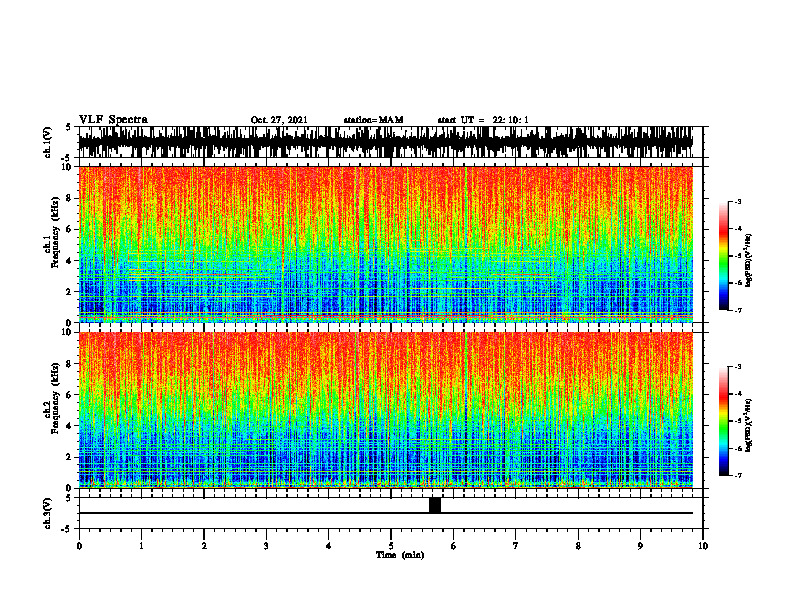
Task: Click the ch.1 spectrogram color scale bar
Action: tap(723, 256)
